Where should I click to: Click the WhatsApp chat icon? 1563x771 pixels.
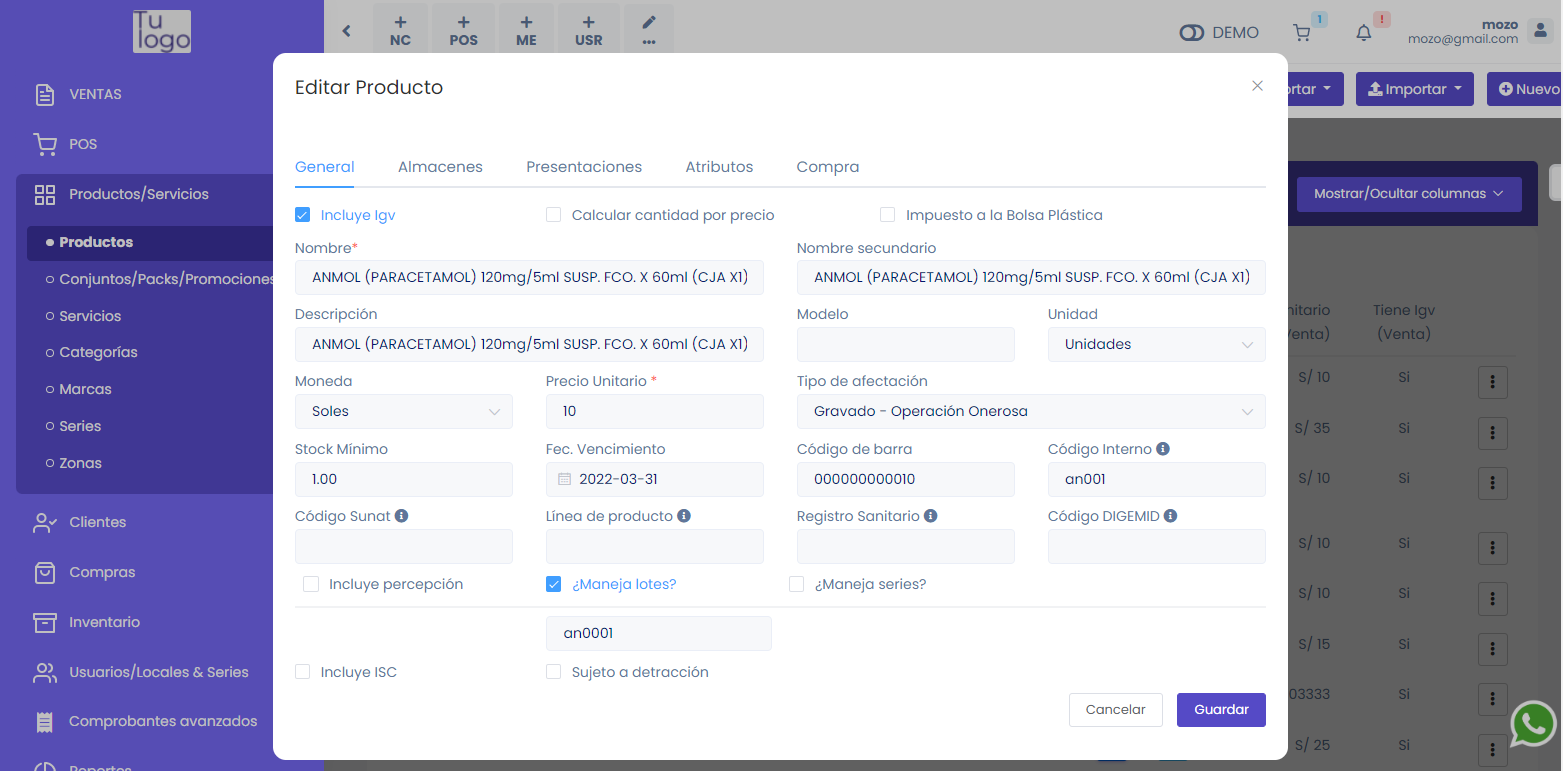[1533, 723]
